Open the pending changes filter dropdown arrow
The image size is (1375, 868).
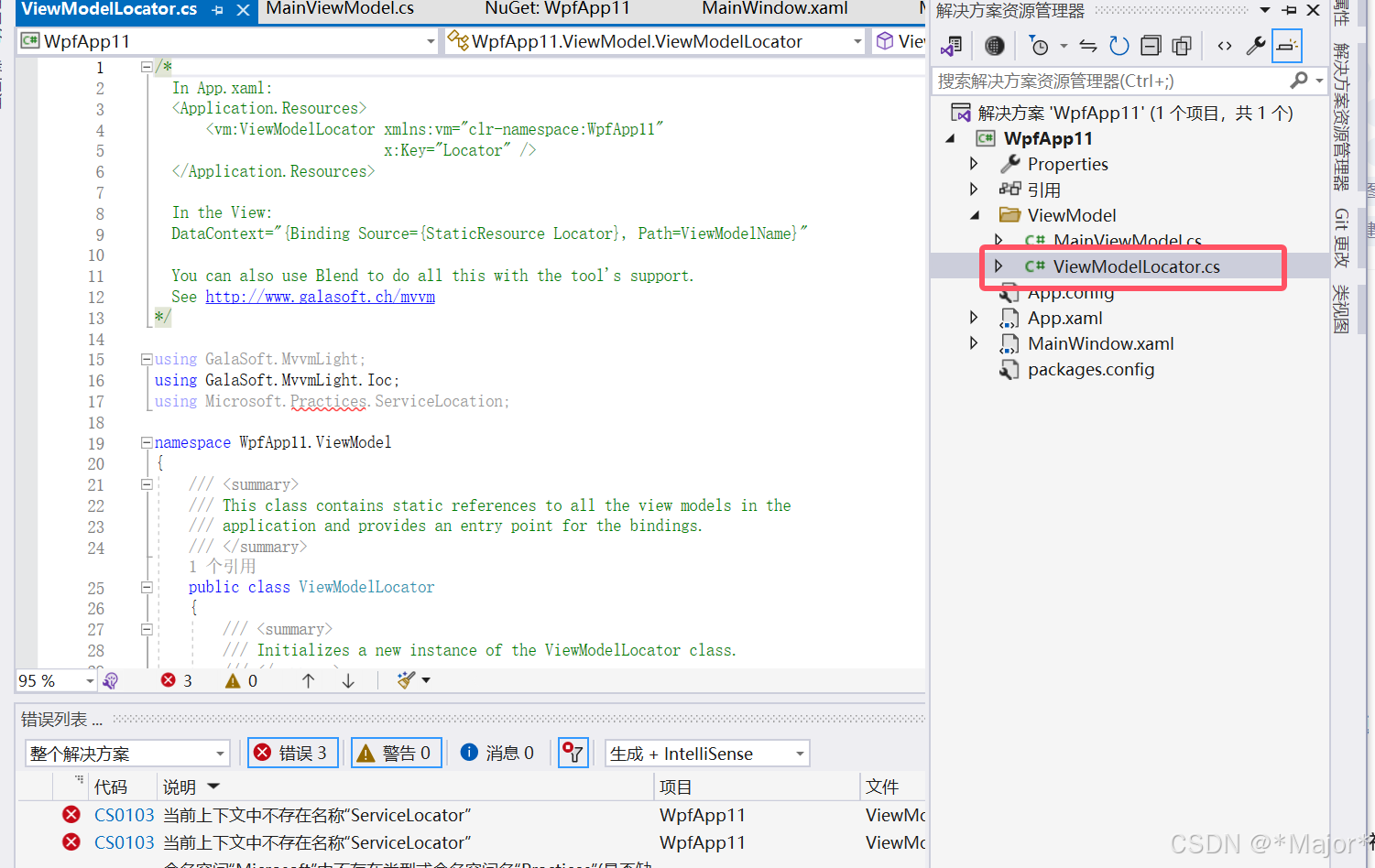(x=1064, y=46)
